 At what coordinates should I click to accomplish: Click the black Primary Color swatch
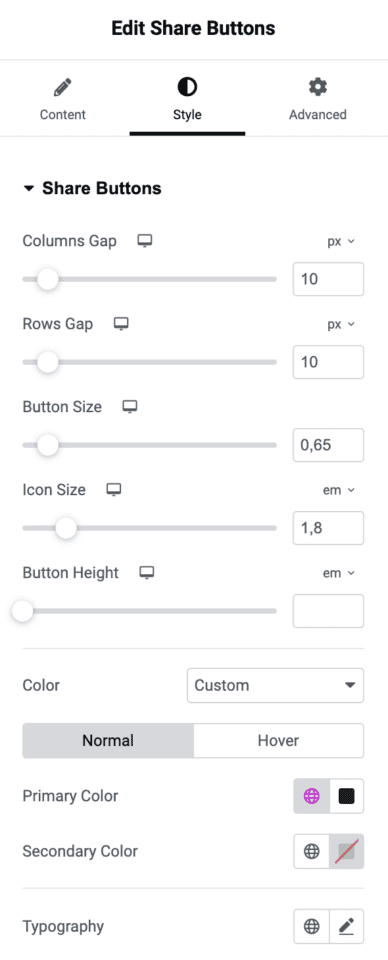[347, 796]
